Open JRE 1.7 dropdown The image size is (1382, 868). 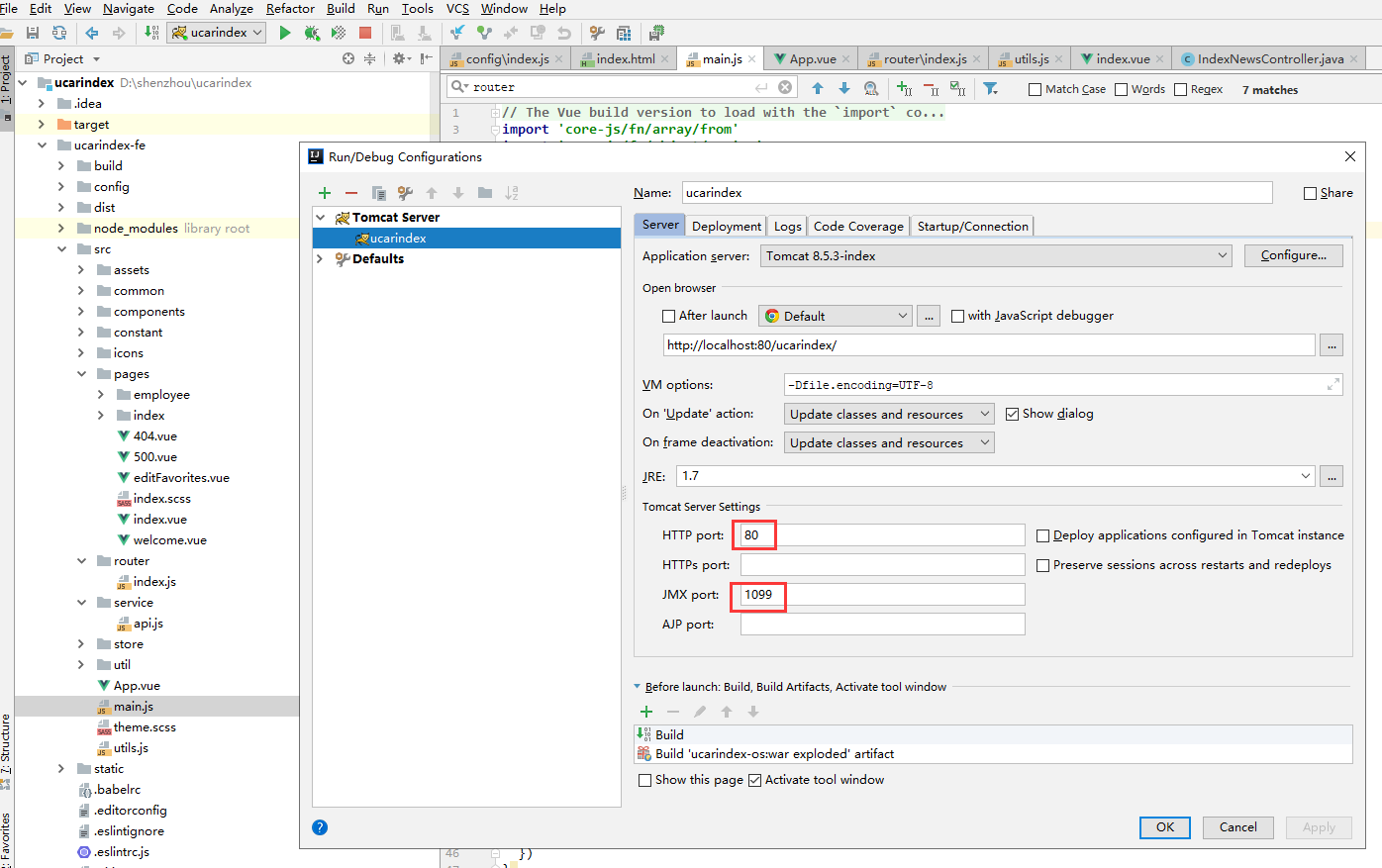click(x=996, y=476)
